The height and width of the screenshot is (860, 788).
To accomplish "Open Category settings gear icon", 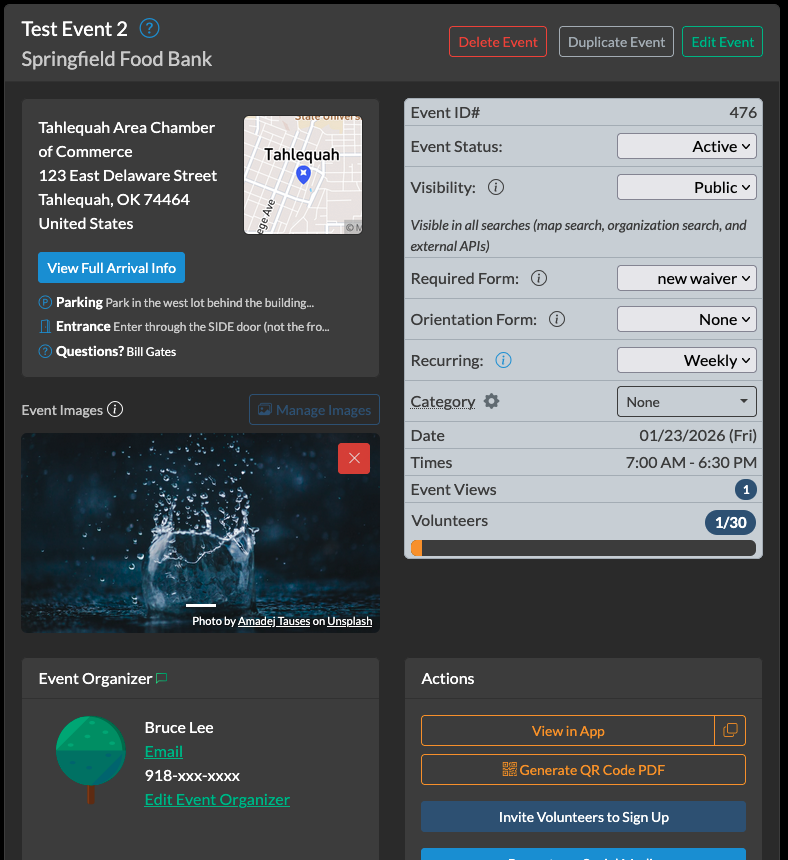I will 491,401.
